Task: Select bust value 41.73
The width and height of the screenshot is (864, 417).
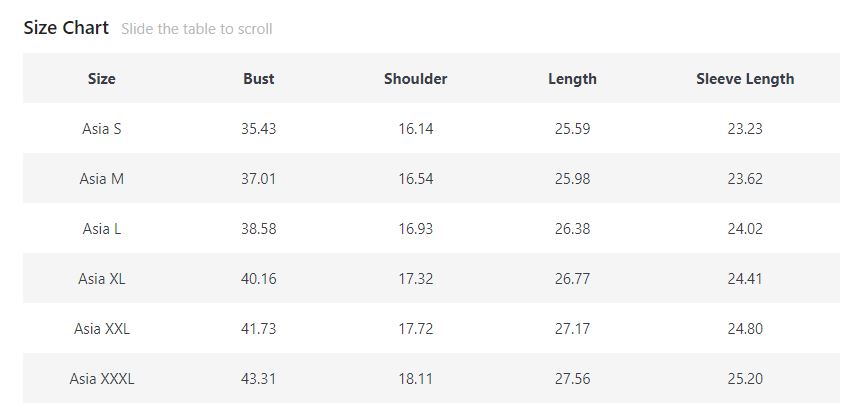Action: coord(259,329)
